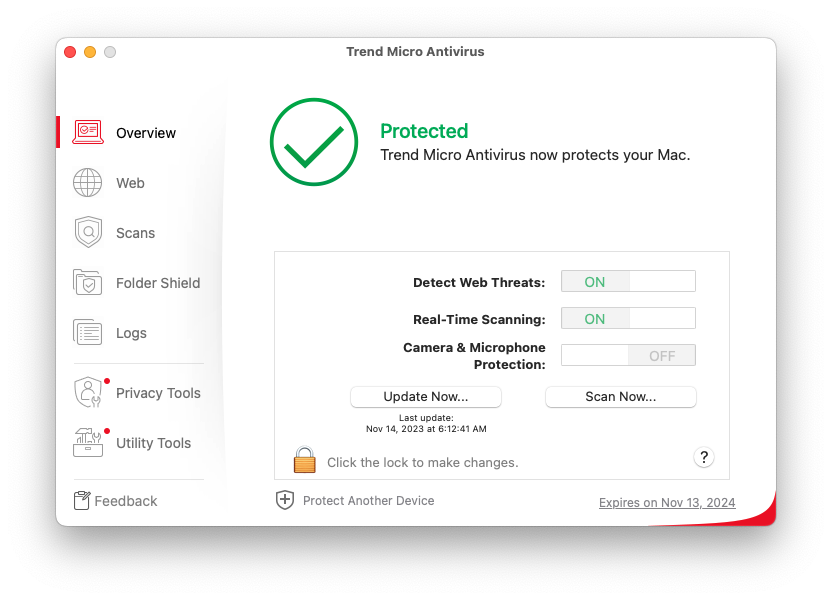Image resolution: width=832 pixels, height=600 pixels.
Task: Start a scan with Scan Now button
Action: click(620, 397)
